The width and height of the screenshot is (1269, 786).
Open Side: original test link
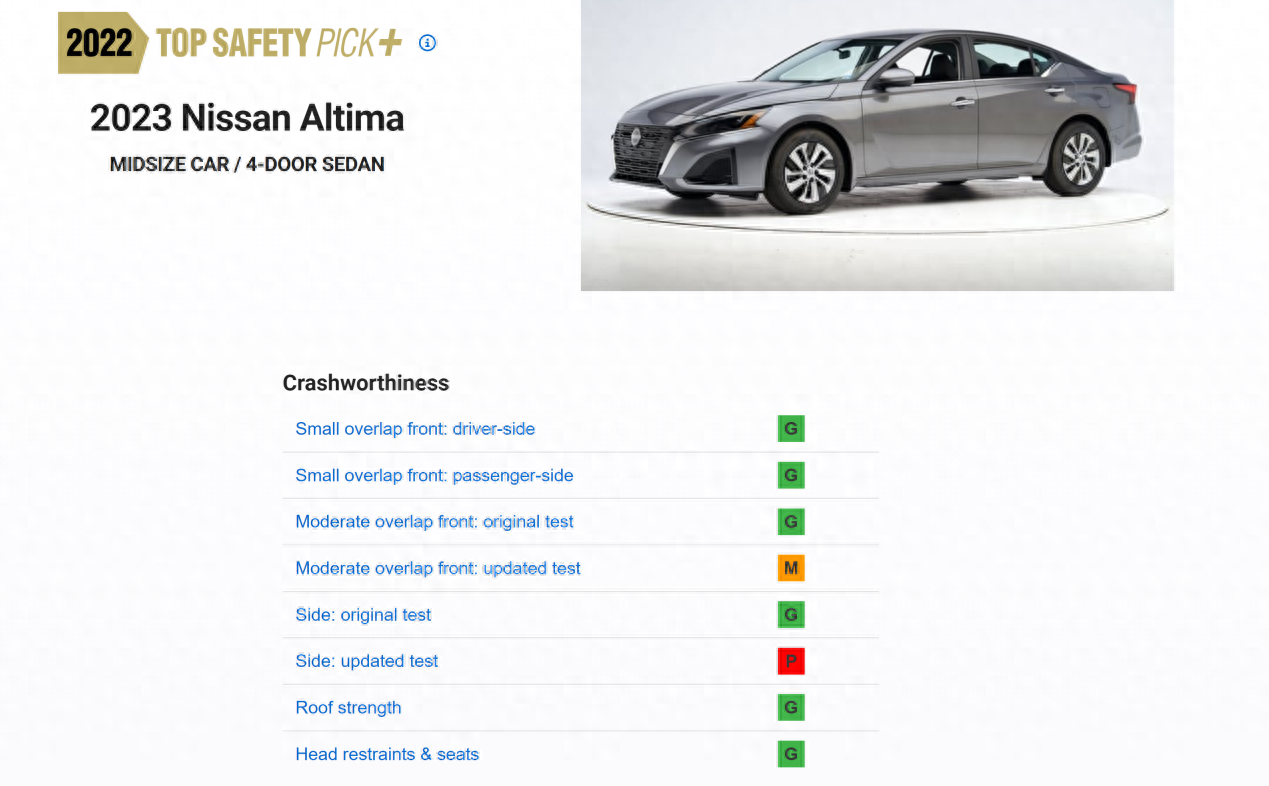tap(363, 615)
